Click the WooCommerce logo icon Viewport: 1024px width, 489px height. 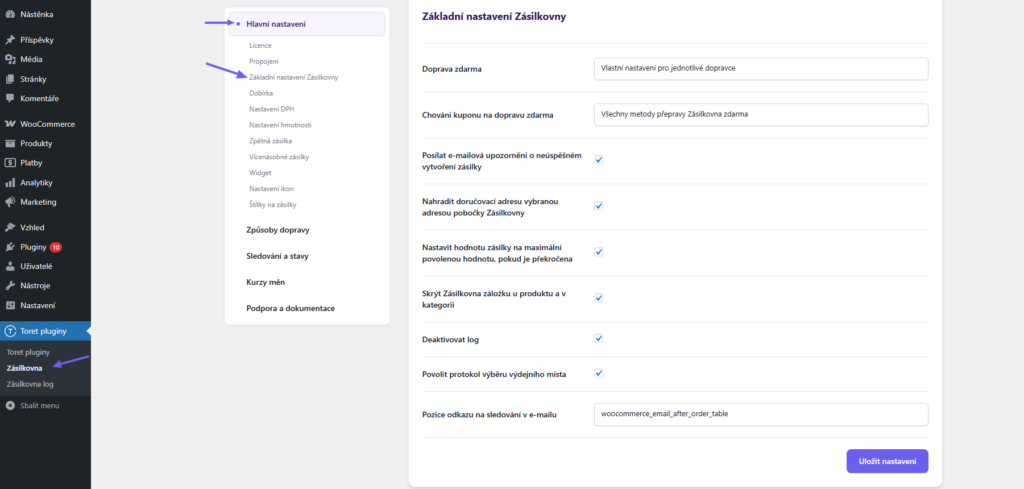coord(10,124)
